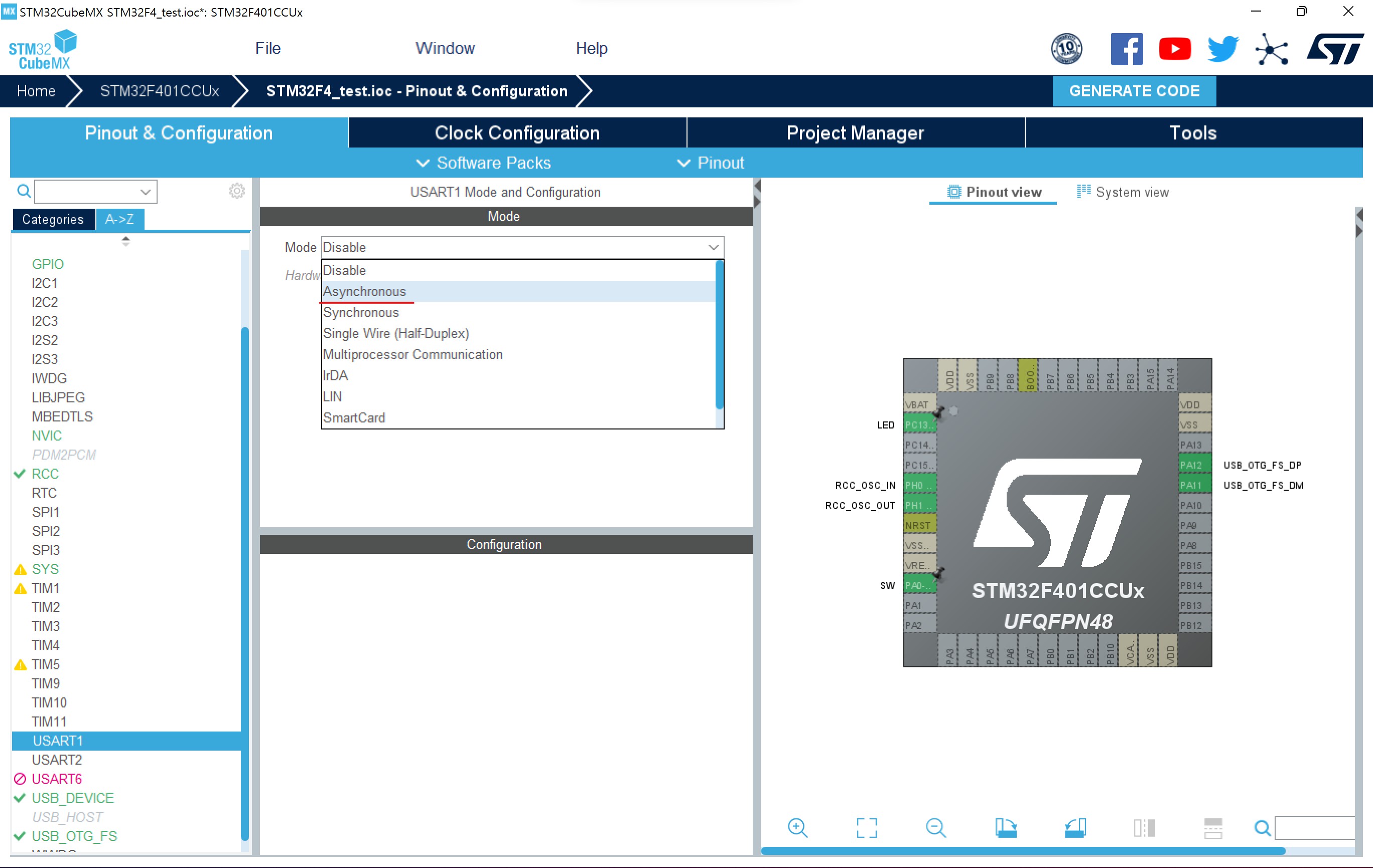Click the pin search magnifier icon
Screen dimensions: 1373x868
pos(1262,827)
